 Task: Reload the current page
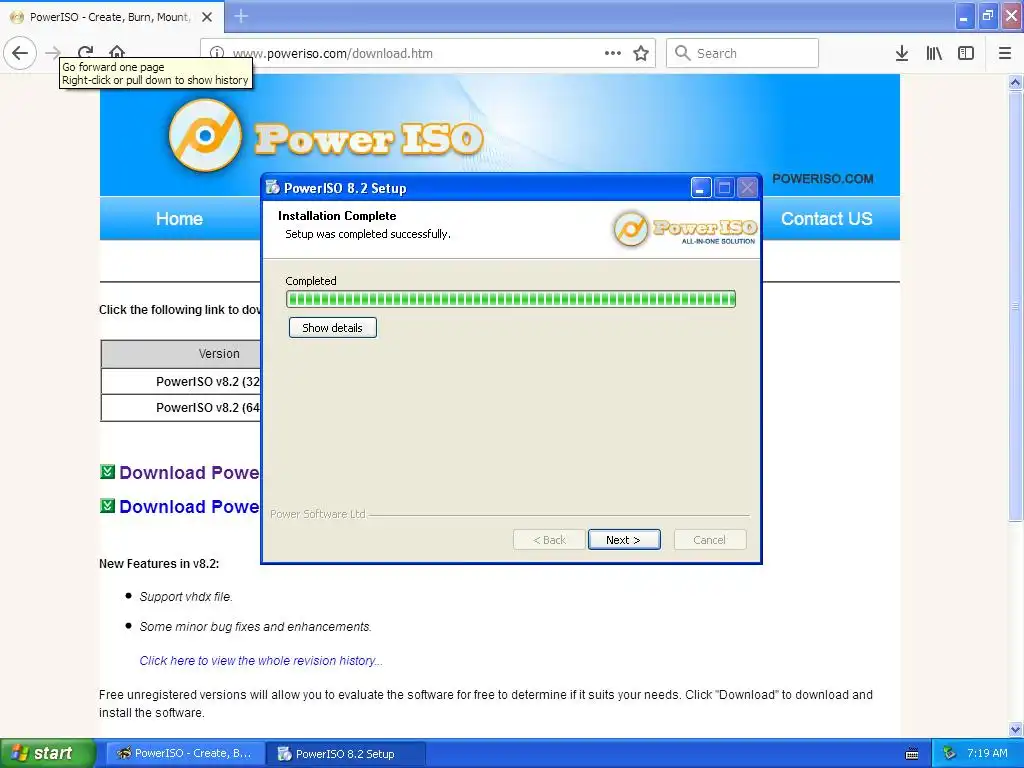tap(86, 51)
